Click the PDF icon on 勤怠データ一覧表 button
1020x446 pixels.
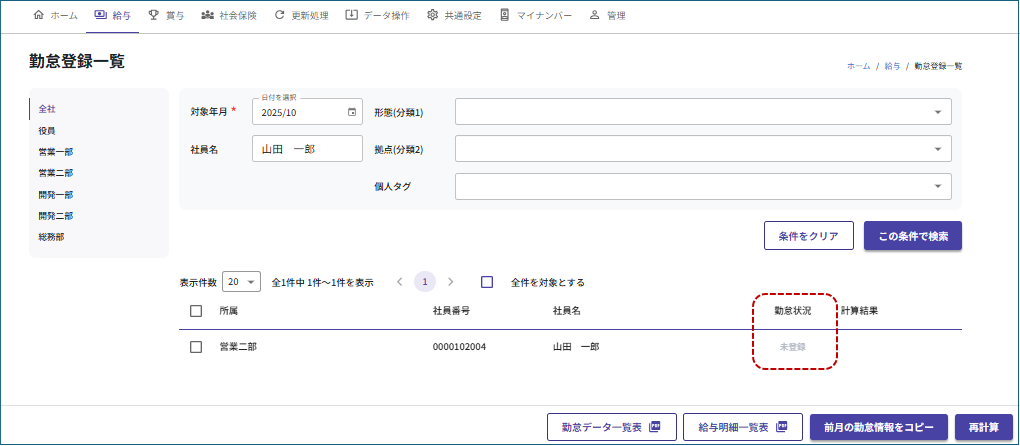tap(656, 427)
